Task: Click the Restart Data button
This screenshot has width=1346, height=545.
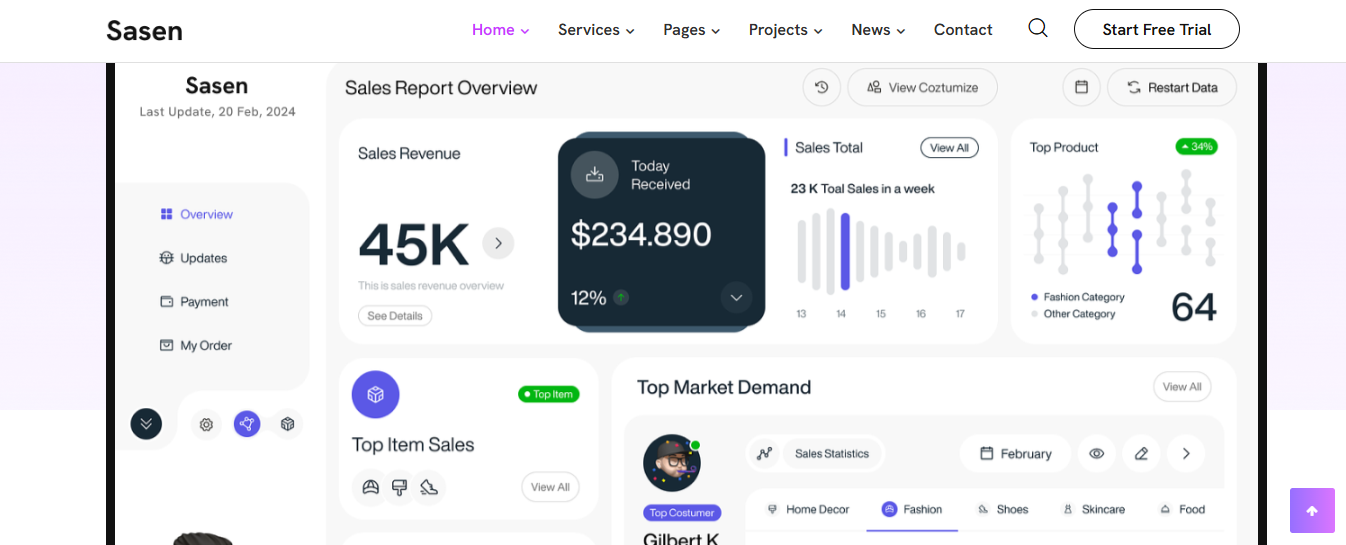Action: coord(1172,87)
